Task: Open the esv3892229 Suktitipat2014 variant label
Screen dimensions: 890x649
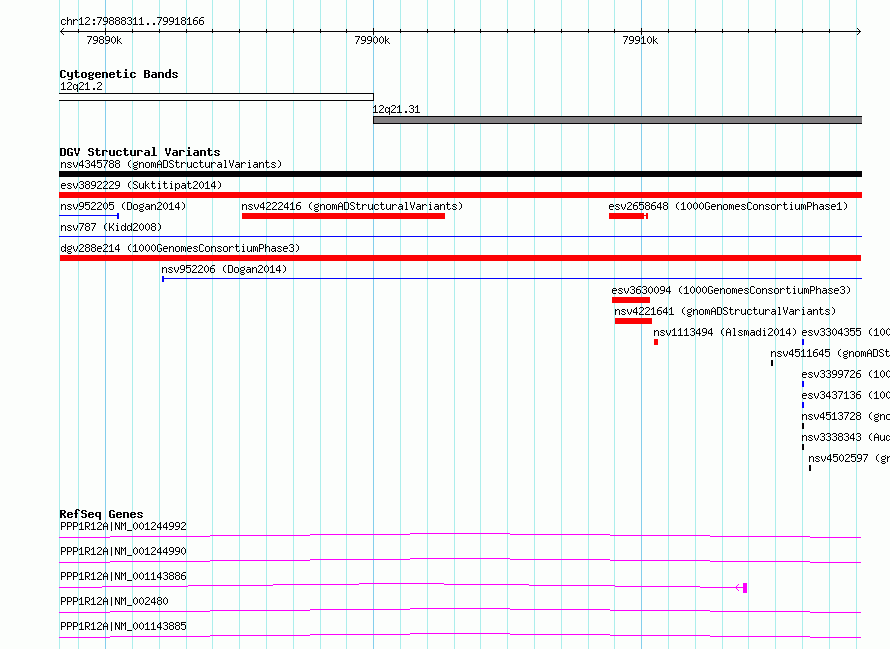Action: [x=141, y=185]
